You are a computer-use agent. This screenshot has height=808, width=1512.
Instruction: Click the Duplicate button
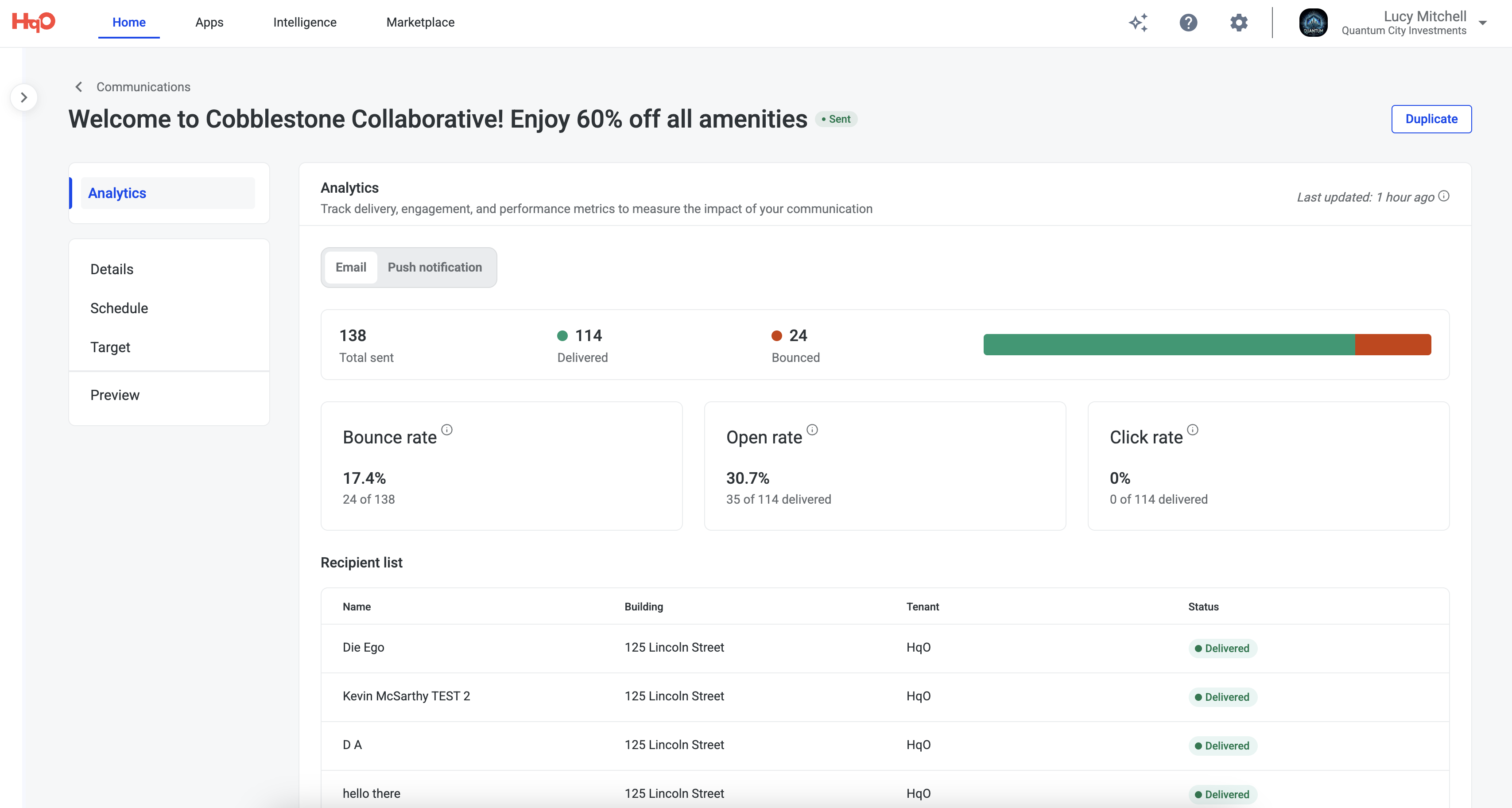(x=1431, y=119)
